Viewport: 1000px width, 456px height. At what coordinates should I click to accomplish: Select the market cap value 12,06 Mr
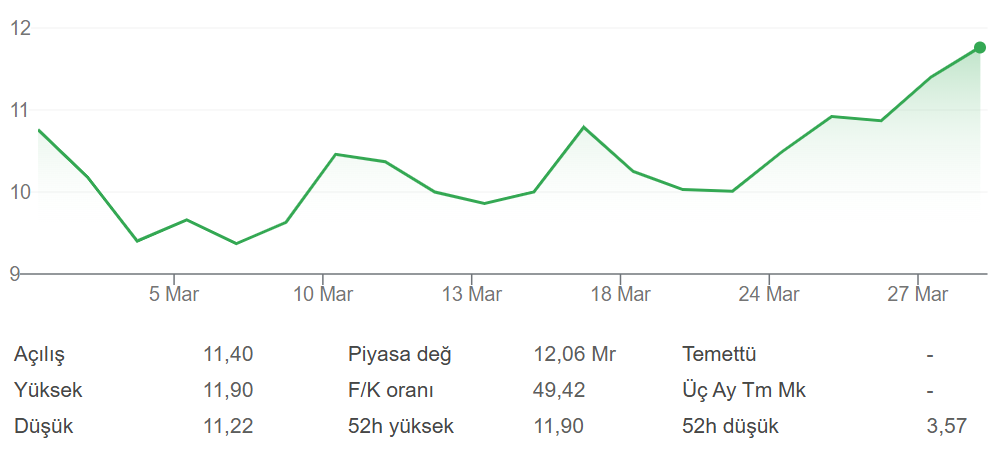(575, 354)
